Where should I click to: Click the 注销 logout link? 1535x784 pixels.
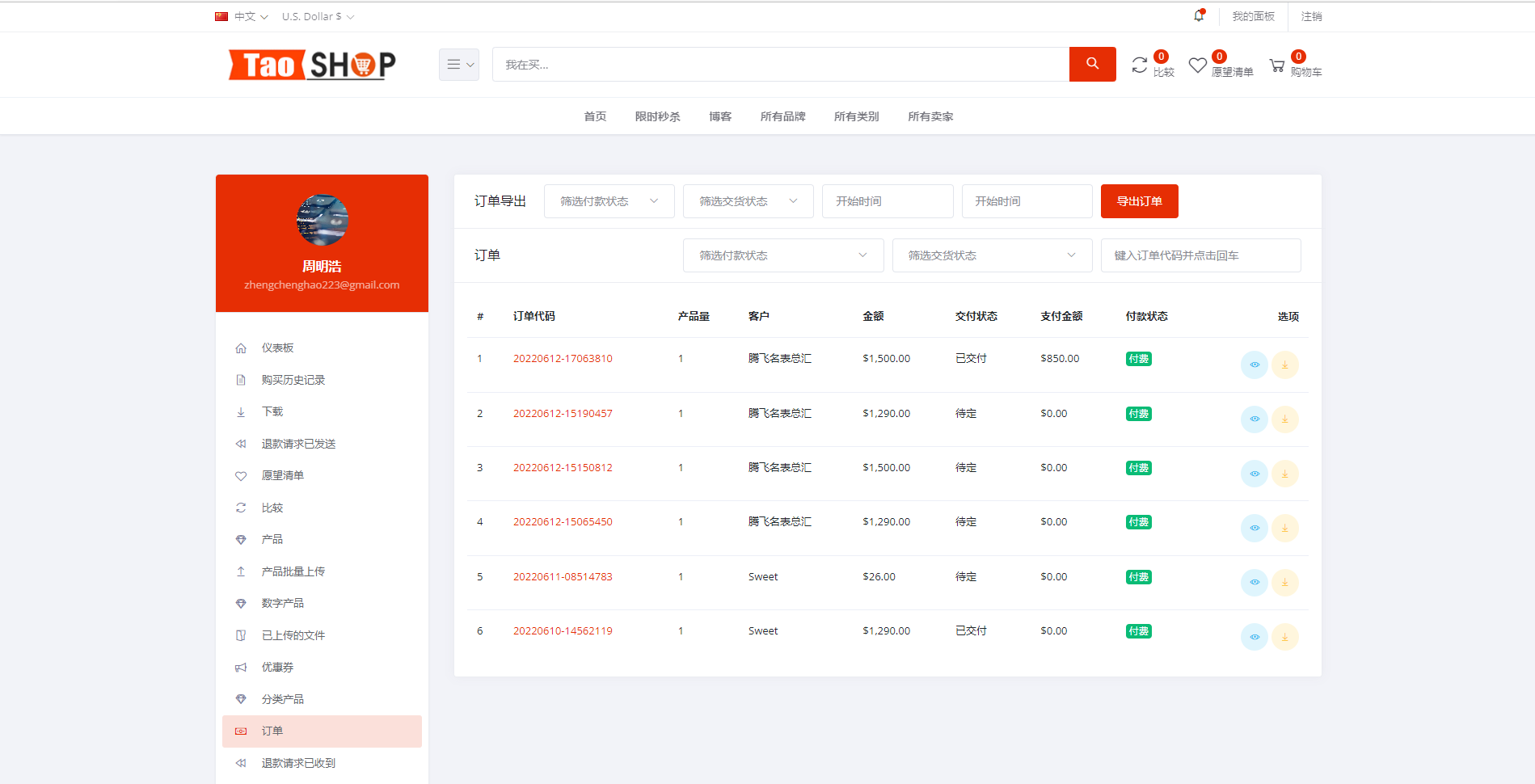[1311, 15]
